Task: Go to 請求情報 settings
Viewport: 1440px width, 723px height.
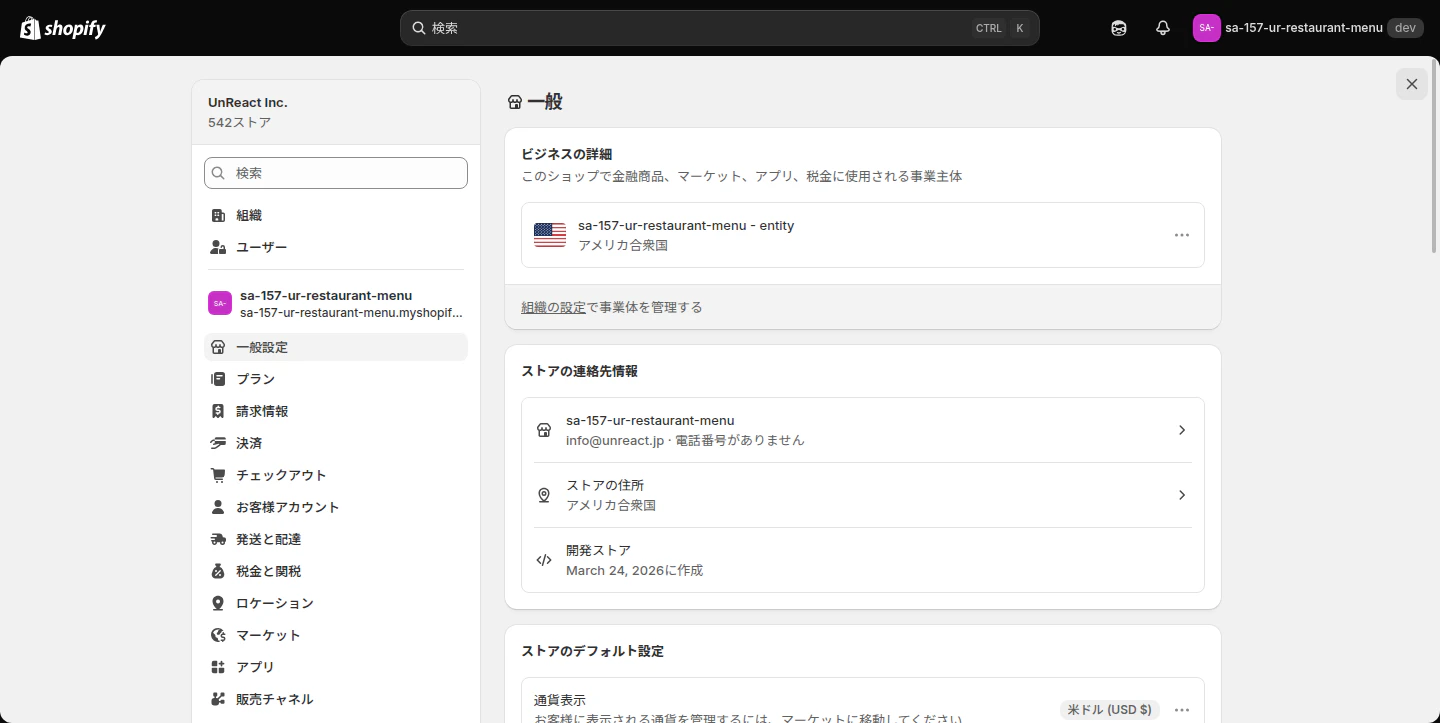Action: pyautogui.click(x=336, y=411)
